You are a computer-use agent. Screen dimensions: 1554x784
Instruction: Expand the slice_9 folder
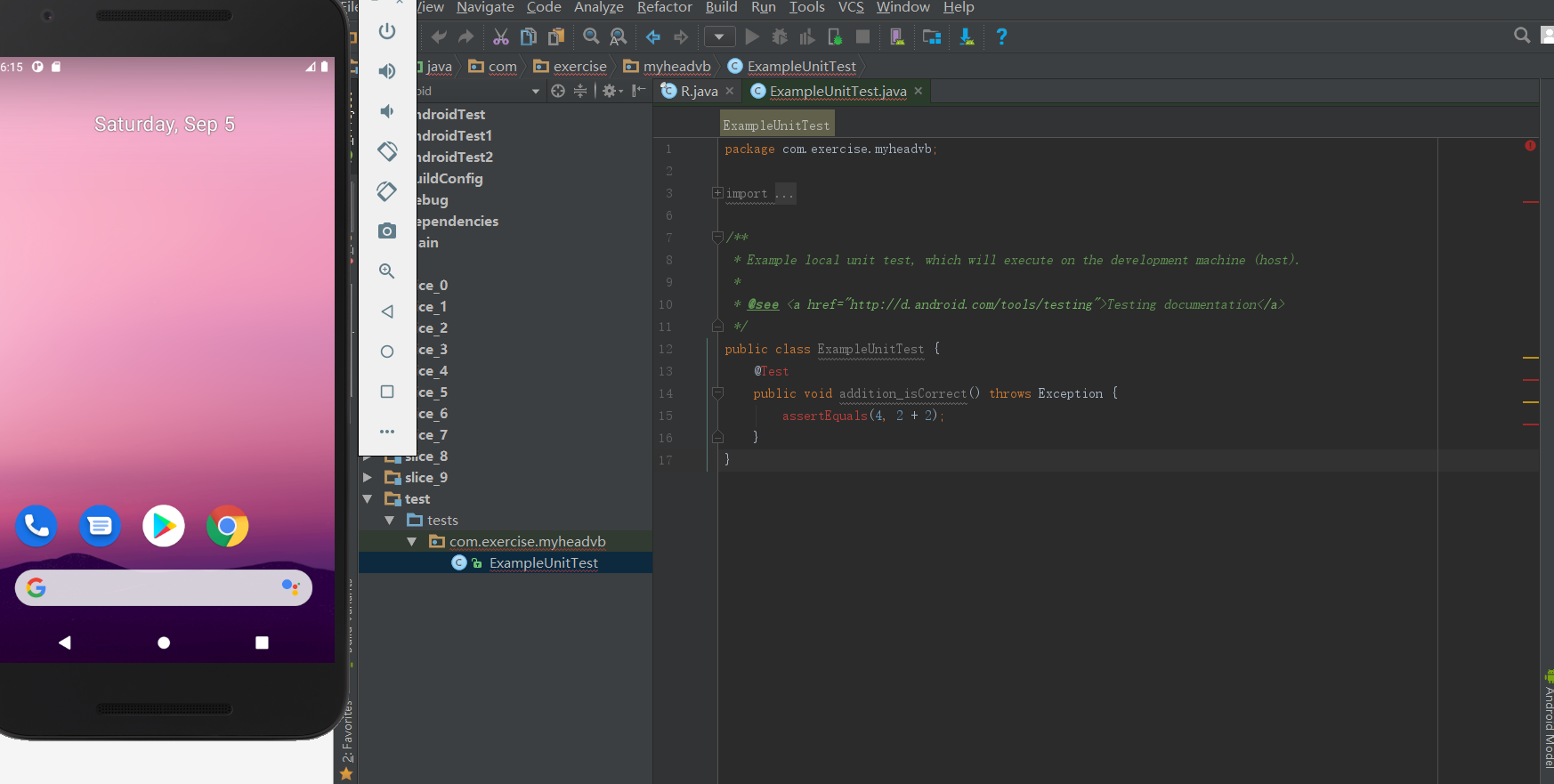367,478
